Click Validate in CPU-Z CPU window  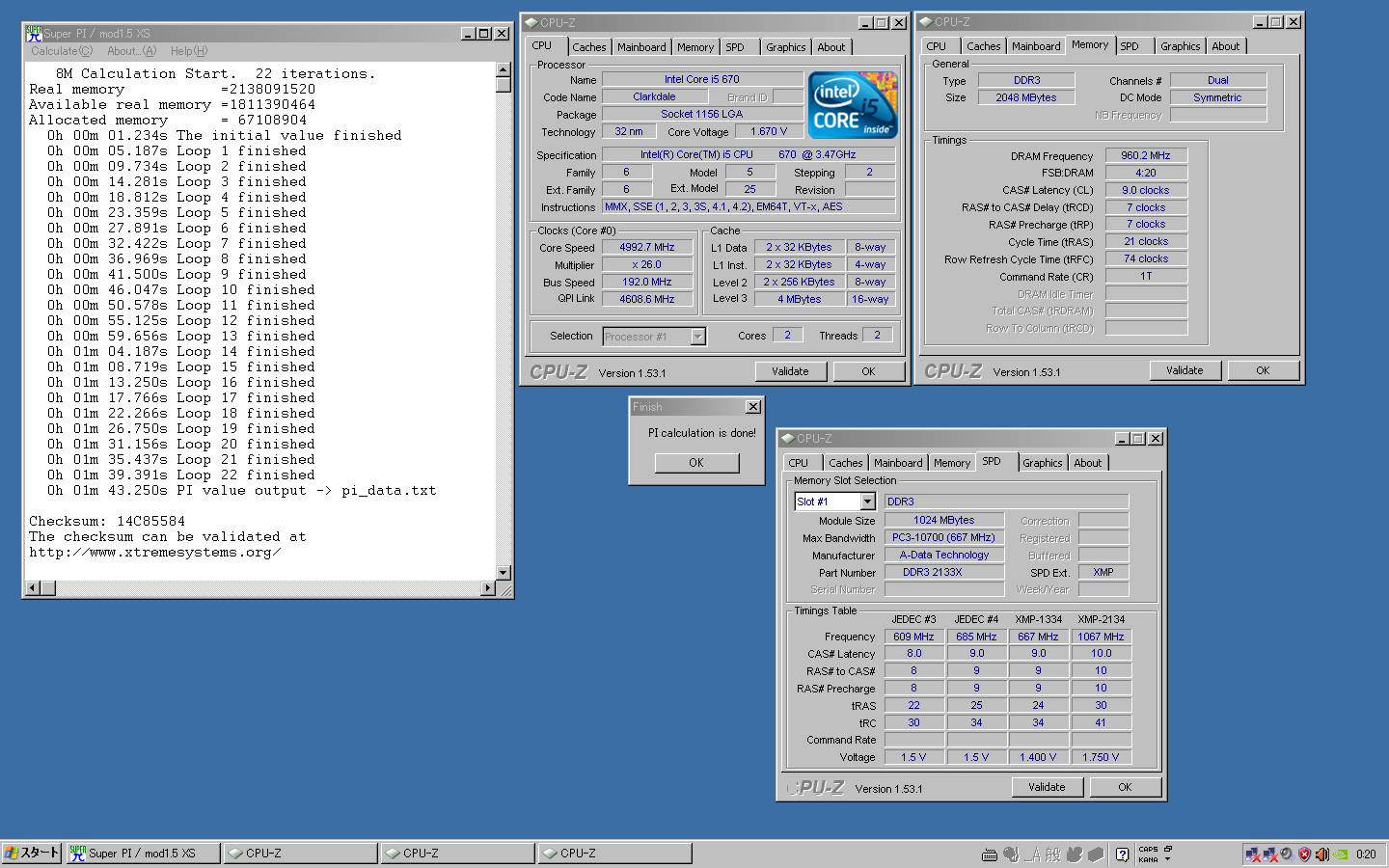(x=790, y=371)
